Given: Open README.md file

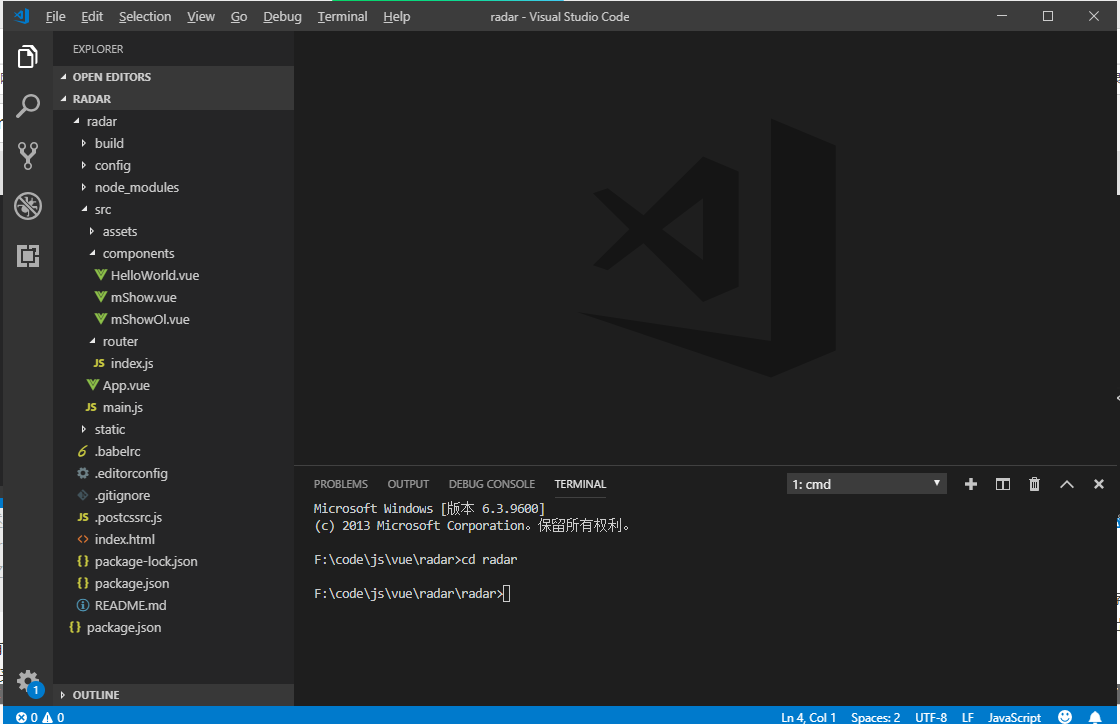Looking at the screenshot, I should [131, 605].
